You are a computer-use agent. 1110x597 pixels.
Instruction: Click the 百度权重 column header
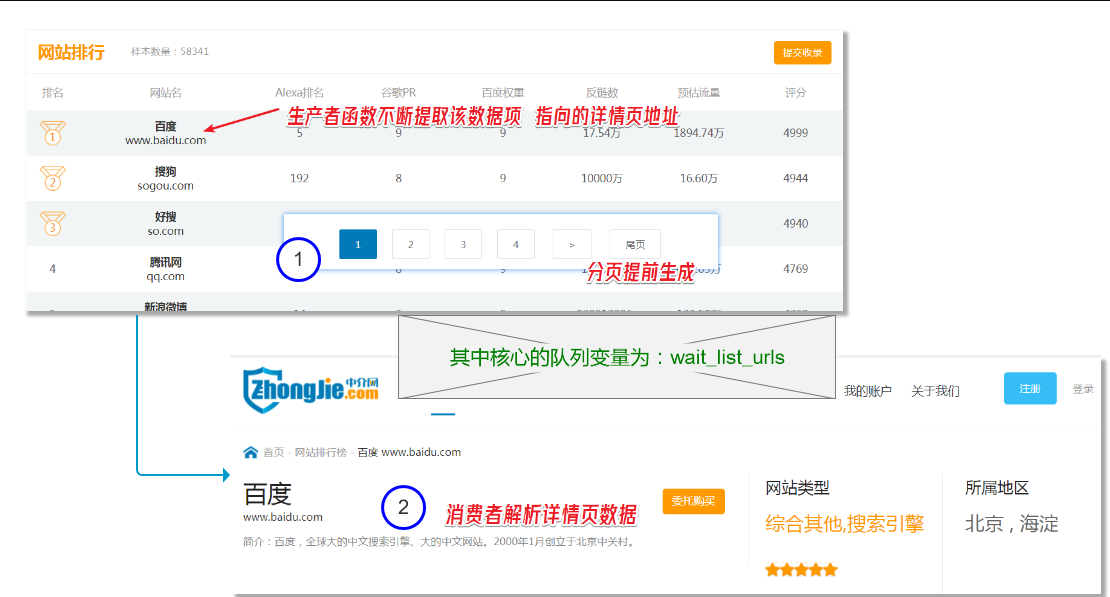coord(503,93)
